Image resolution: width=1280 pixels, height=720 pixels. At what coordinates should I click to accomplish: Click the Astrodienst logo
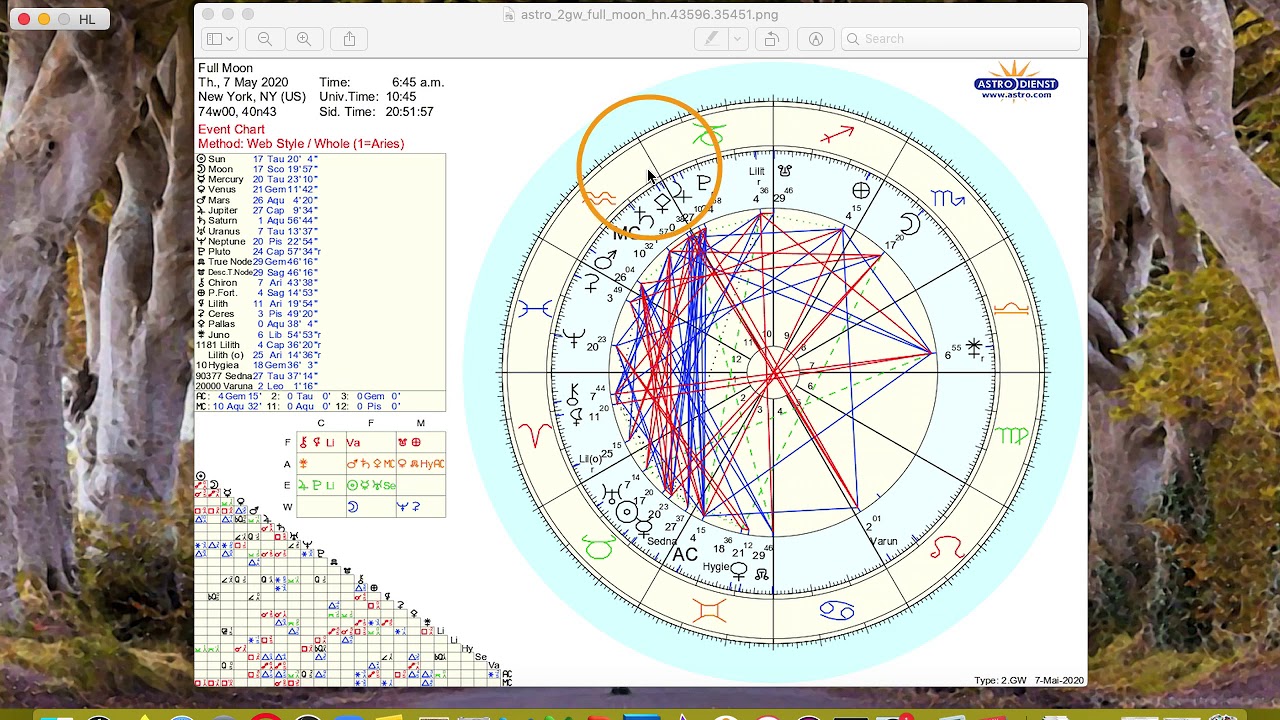tap(1016, 80)
